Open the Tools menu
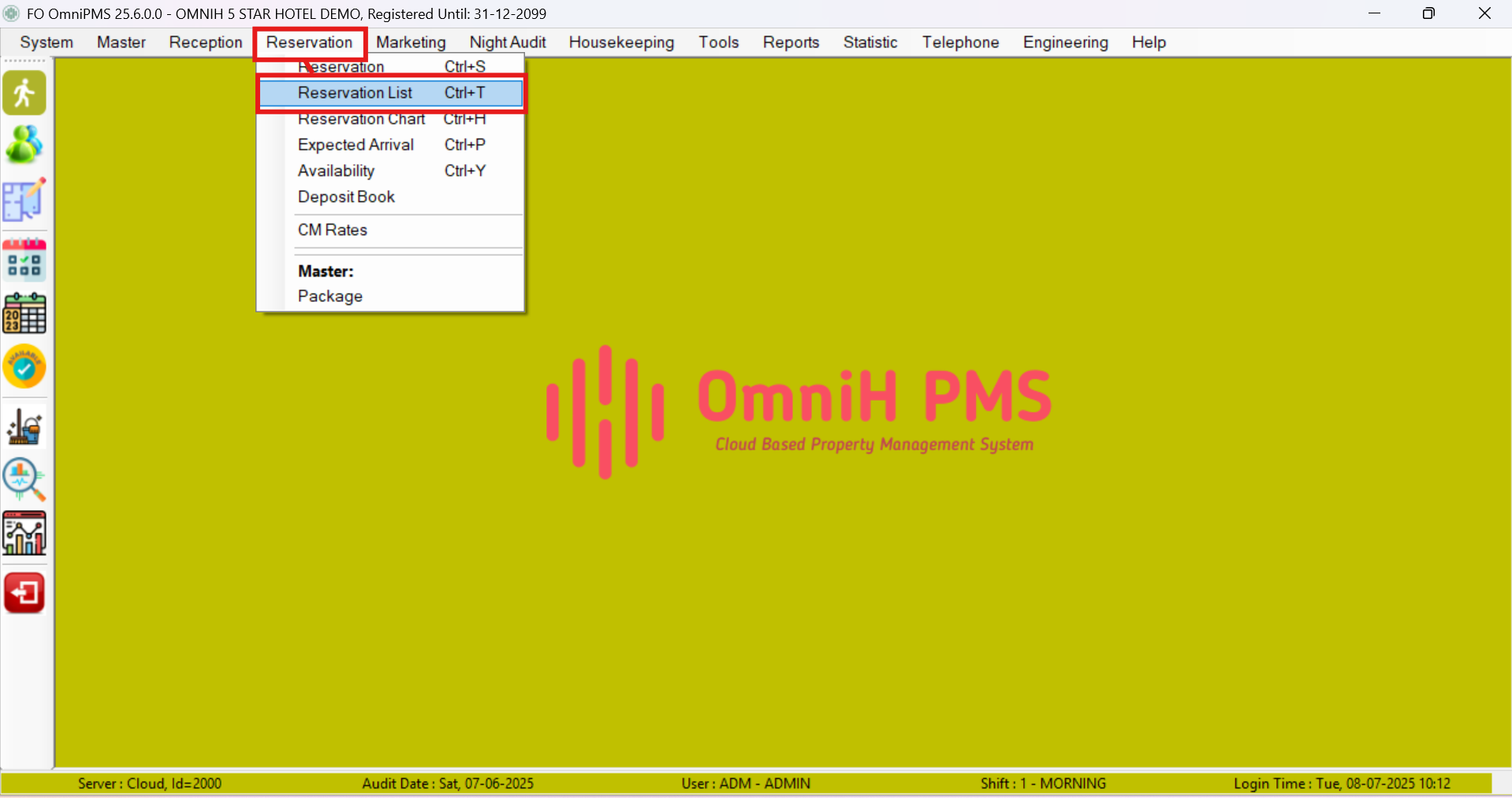 (718, 43)
